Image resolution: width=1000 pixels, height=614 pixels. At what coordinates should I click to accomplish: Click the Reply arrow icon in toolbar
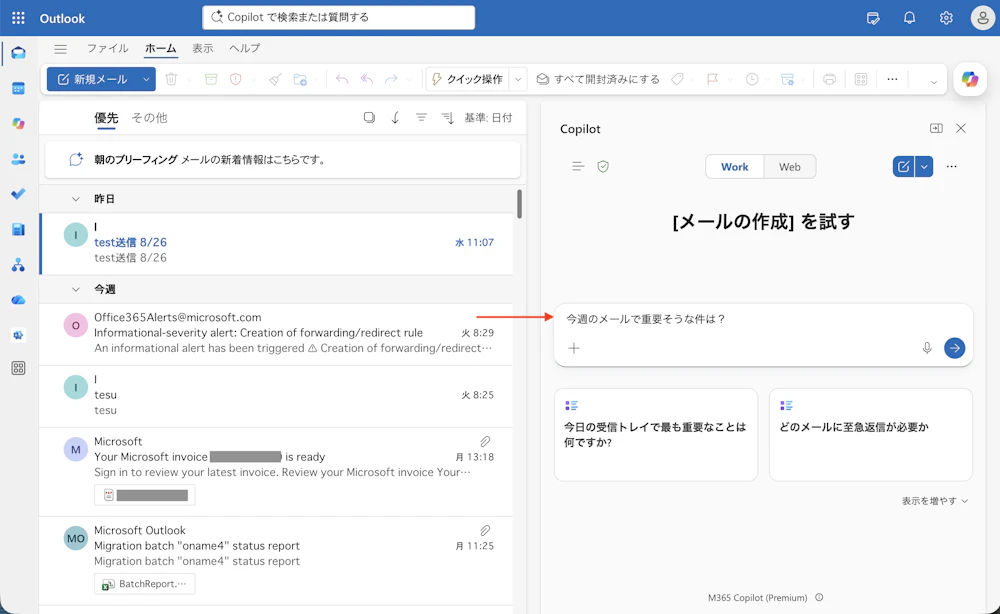(x=342, y=79)
